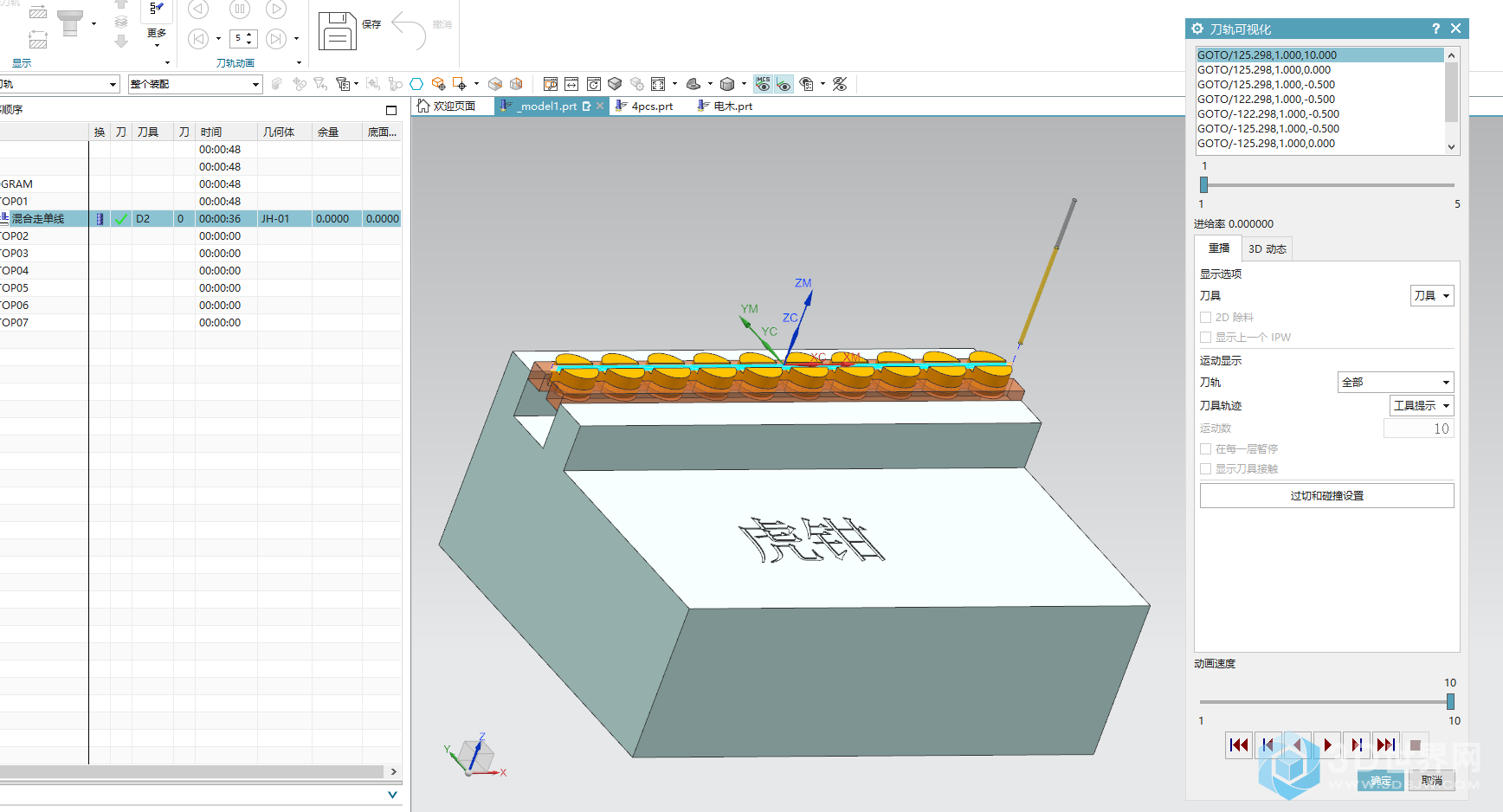Image resolution: width=1503 pixels, height=812 pixels.
Task: Expand the 刀轨动画 group options arrow
Action: 299,63
